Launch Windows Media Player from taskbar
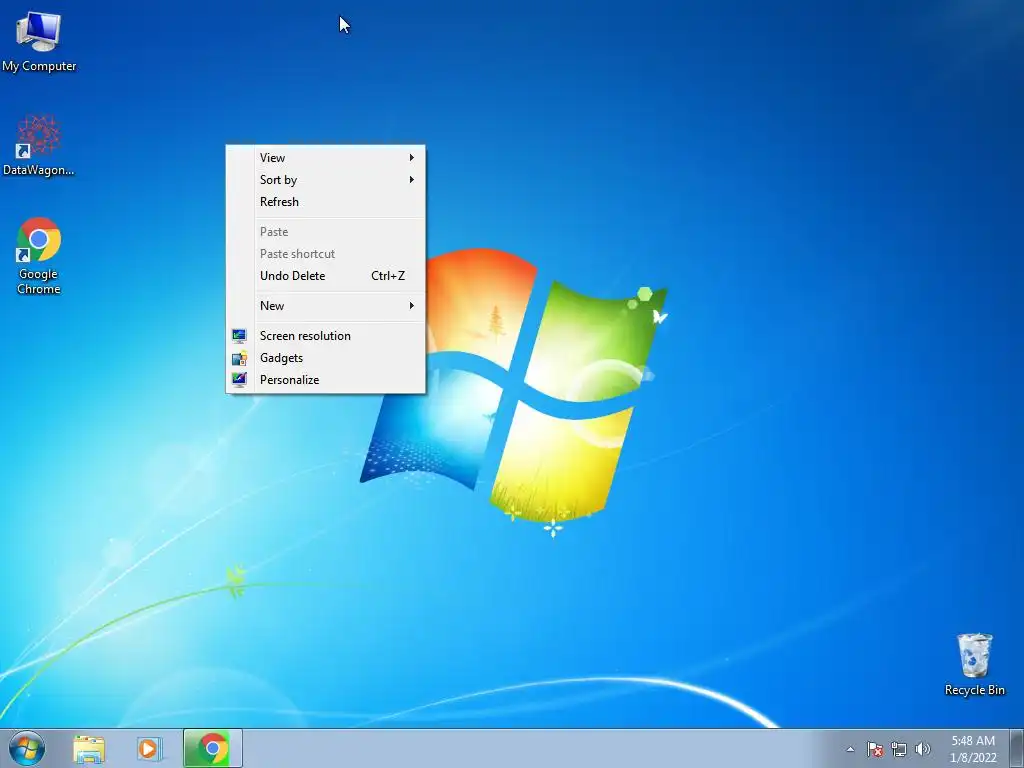 149,748
